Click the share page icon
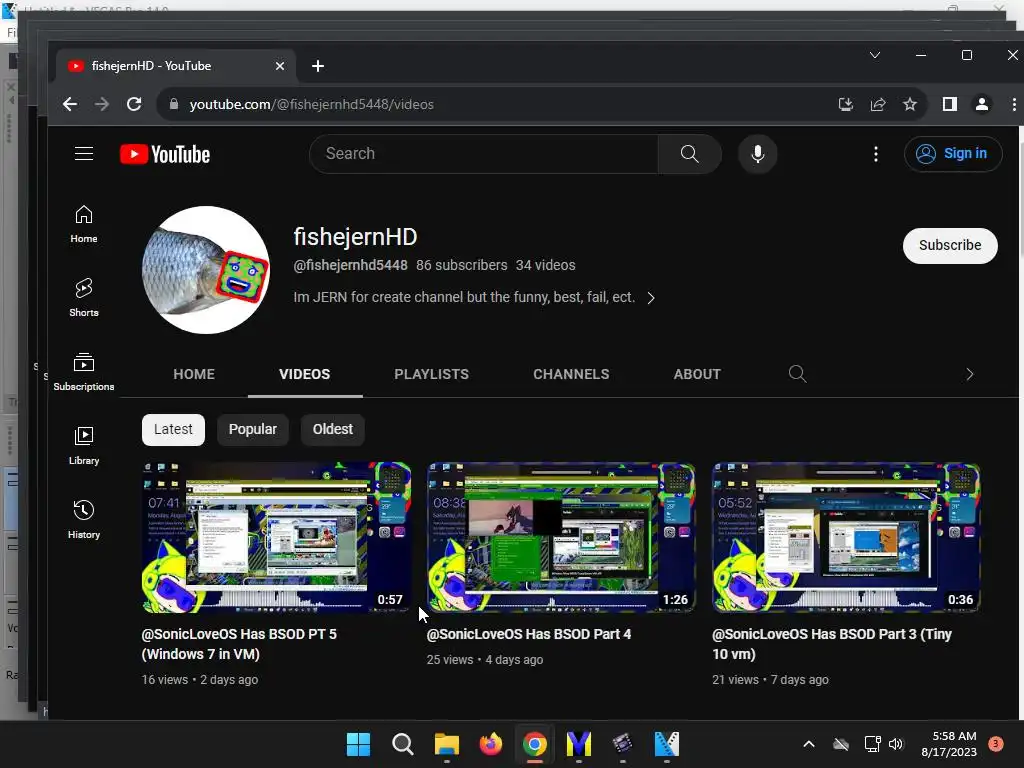This screenshot has width=1024, height=768. point(878,104)
